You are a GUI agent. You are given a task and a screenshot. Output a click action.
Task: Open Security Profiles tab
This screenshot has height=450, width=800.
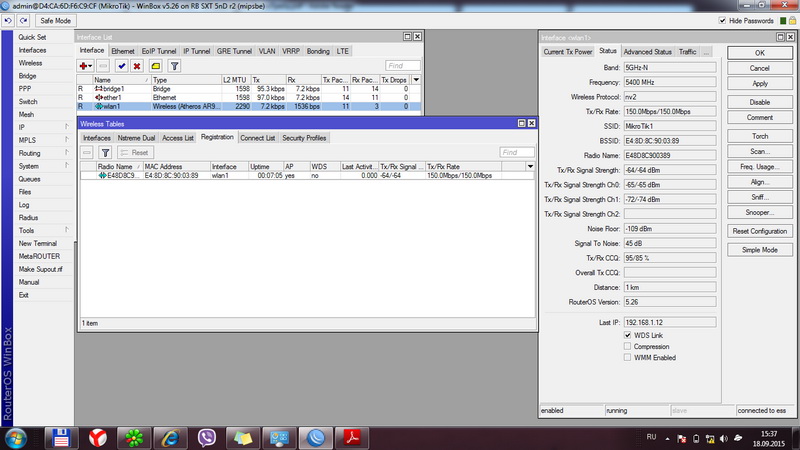click(x=304, y=138)
